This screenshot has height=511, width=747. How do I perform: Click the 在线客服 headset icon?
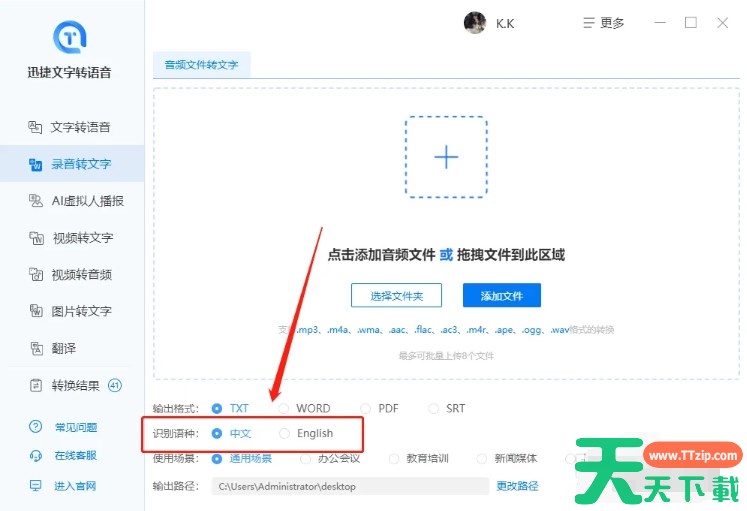click(36, 456)
